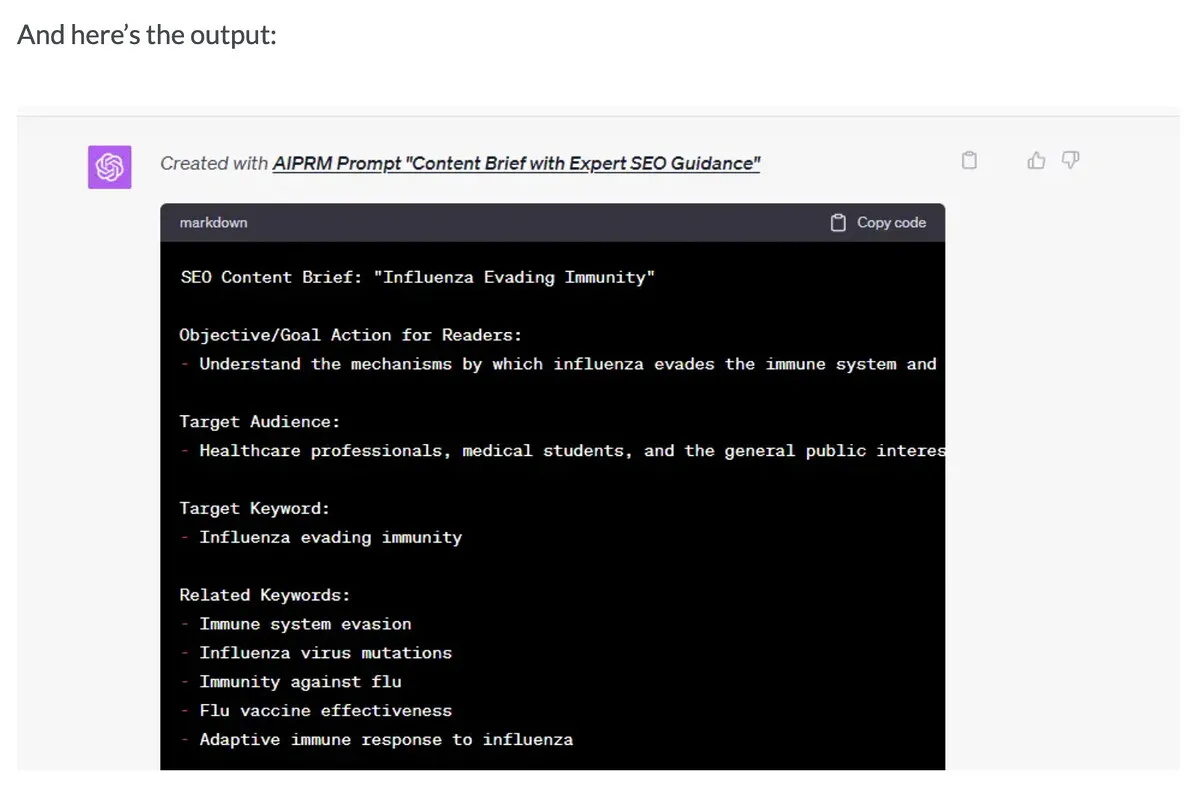Click the markdown language label
The width and height of the screenshot is (1200, 792).
(x=213, y=223)
